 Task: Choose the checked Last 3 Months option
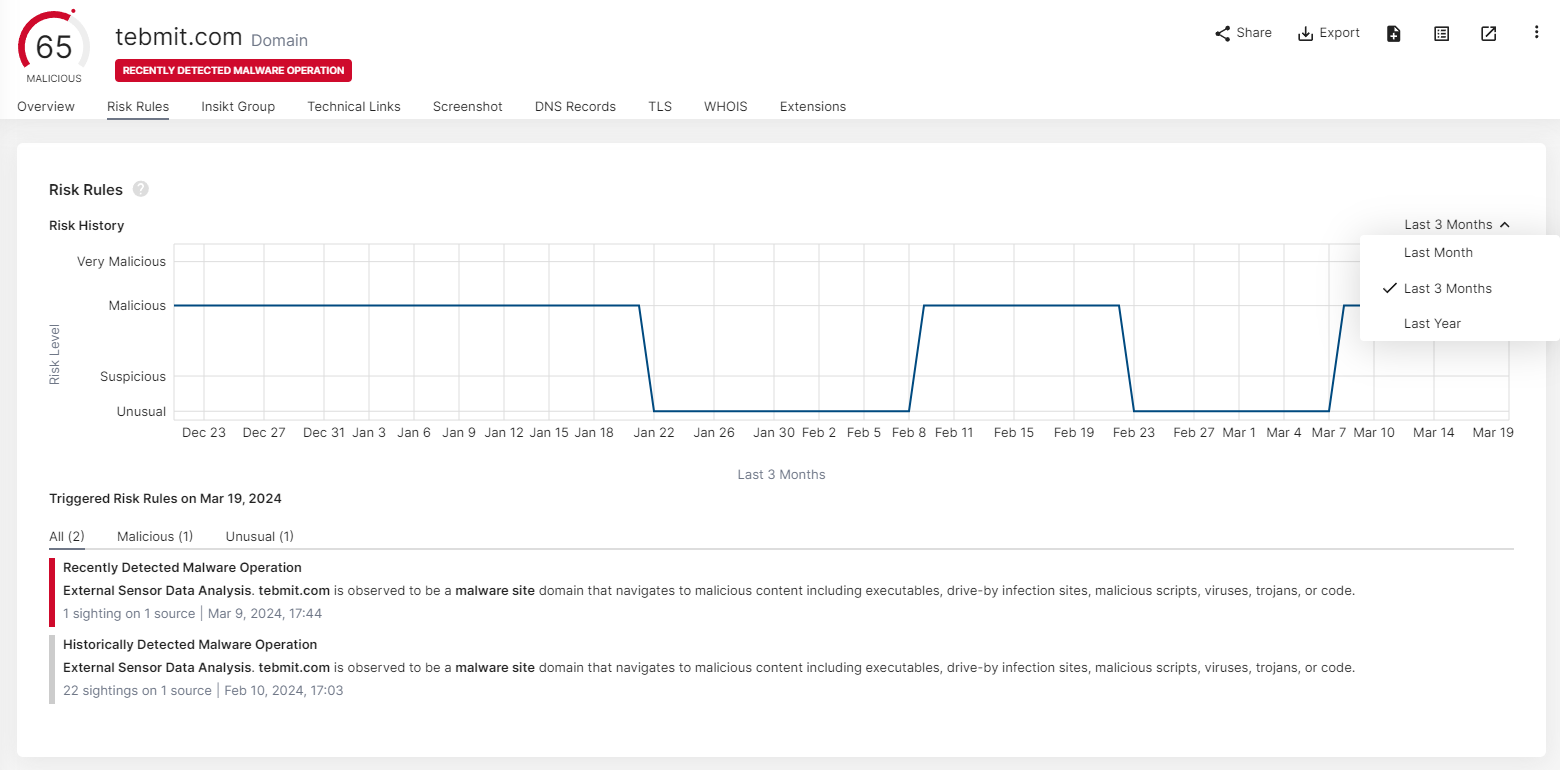click(x=1447, y=288)
